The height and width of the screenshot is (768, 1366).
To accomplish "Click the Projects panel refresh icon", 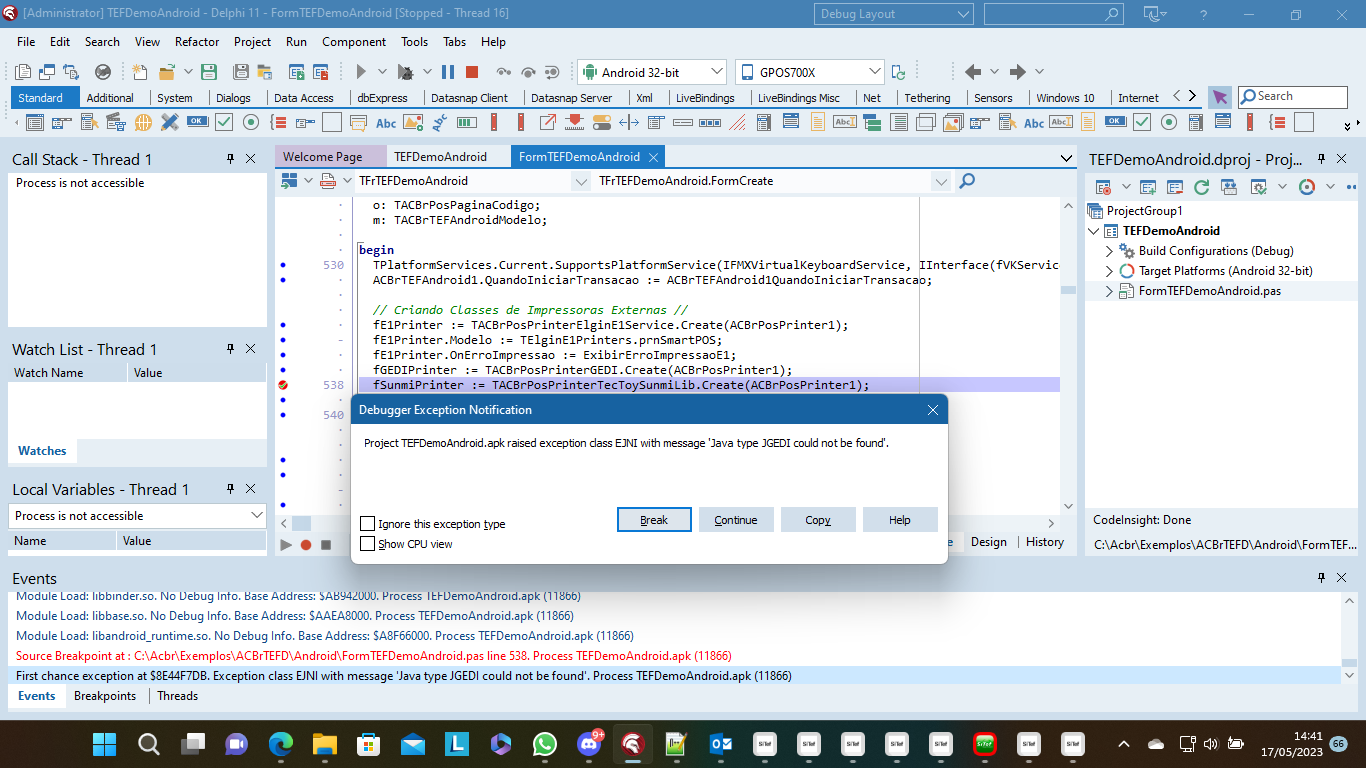I will pyautogui.click(x=1202, y=187).
